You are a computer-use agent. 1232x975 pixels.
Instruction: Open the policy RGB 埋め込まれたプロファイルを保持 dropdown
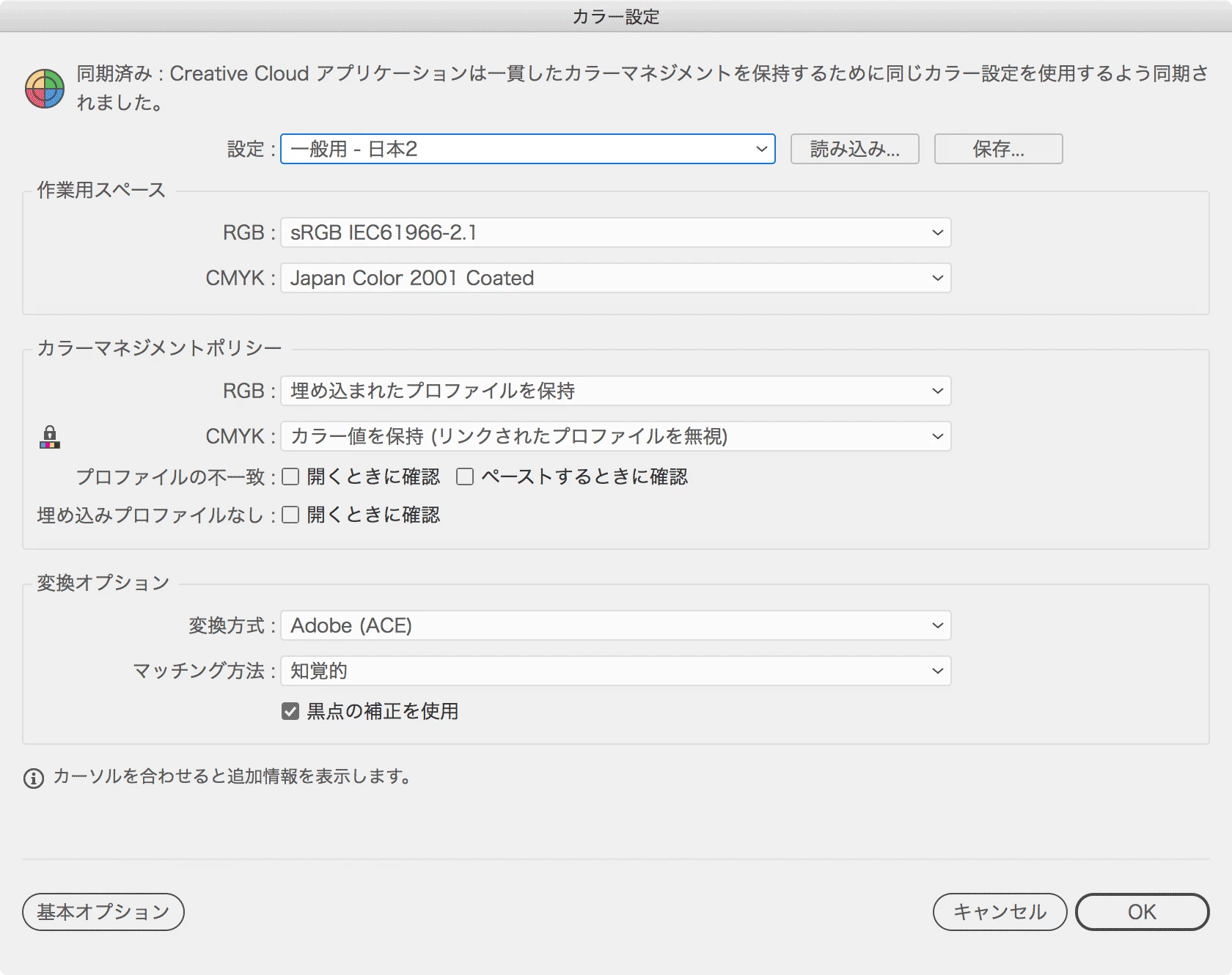[616, 391]
